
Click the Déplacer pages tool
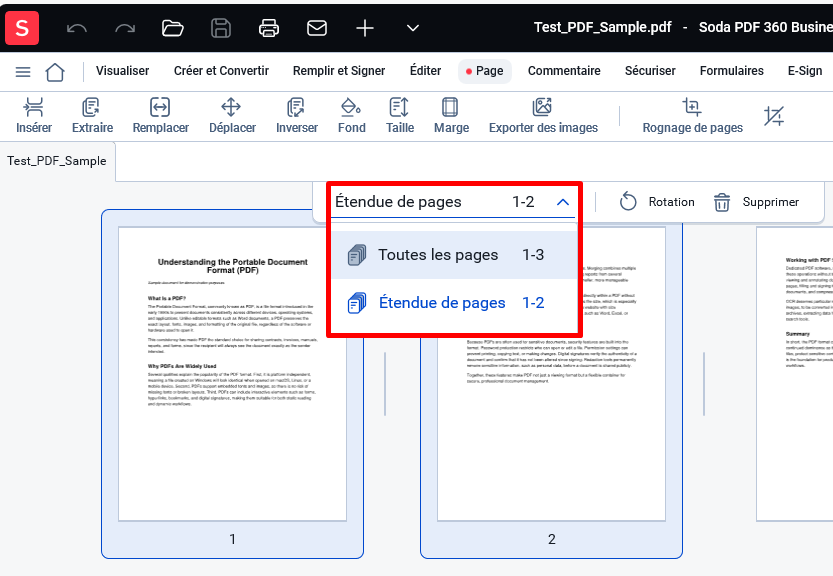(232, 115)
